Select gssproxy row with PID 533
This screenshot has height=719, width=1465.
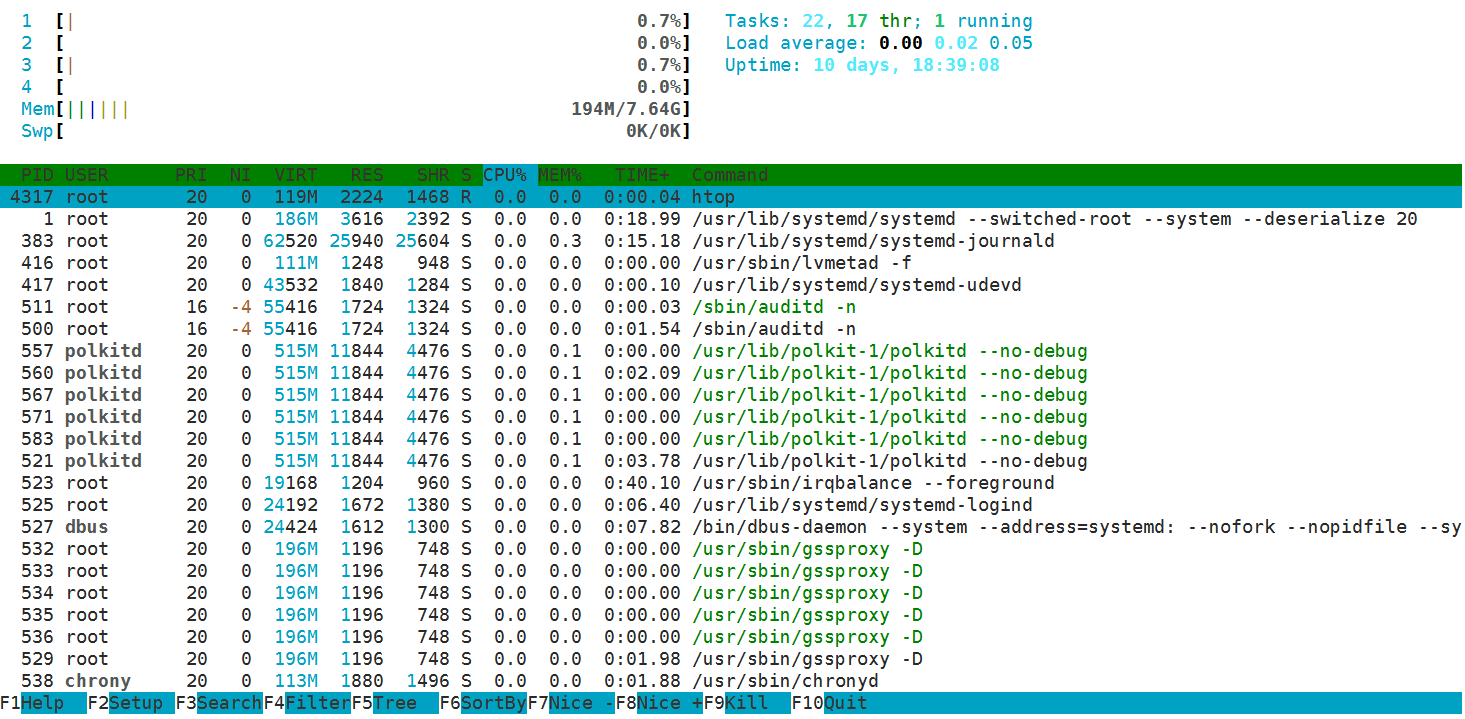click(x=731, y=571)
